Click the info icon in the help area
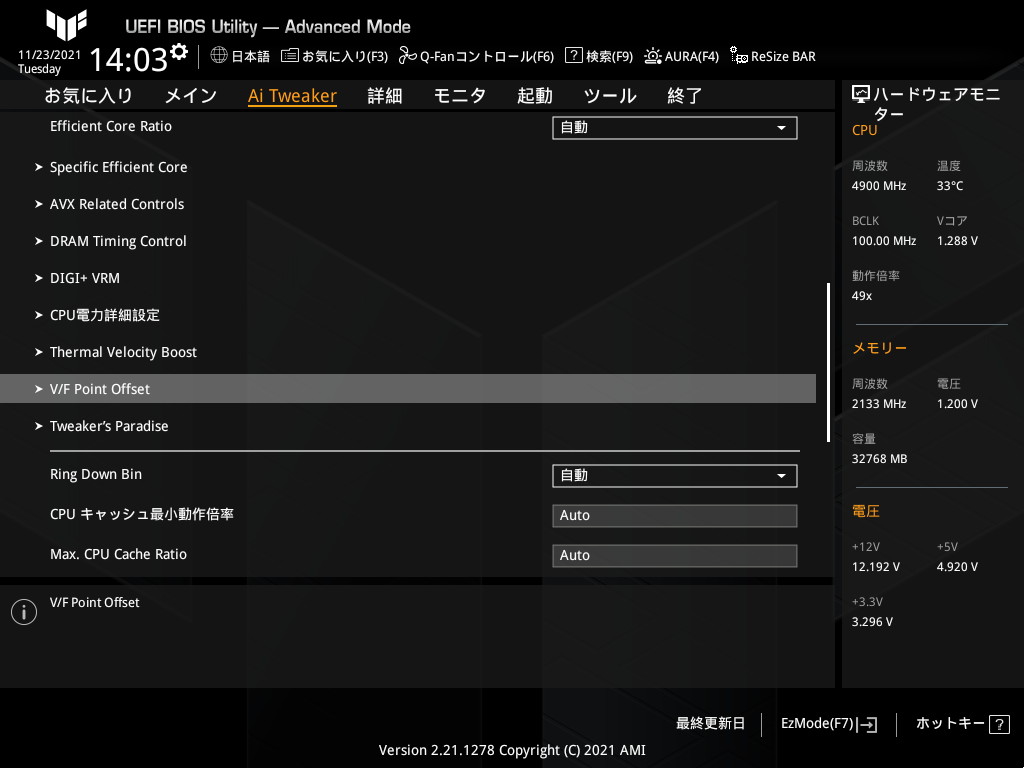Image resolution: width=1024 pixels, height=768 pixels. coord(24,612)
